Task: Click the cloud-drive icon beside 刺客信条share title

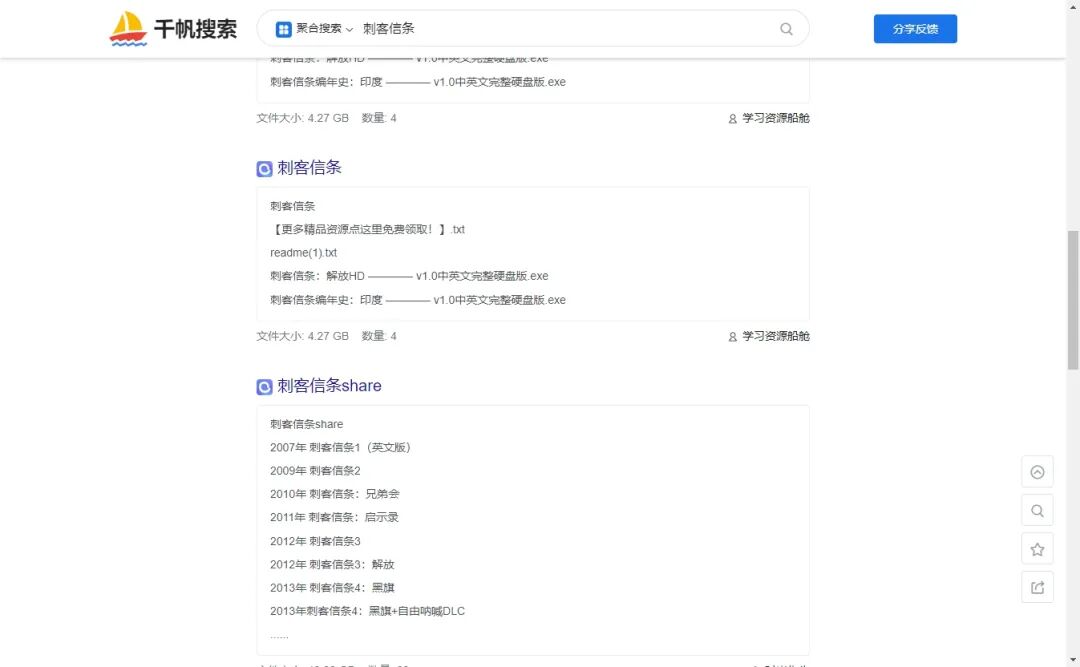Action: click(x=264, y=387)
